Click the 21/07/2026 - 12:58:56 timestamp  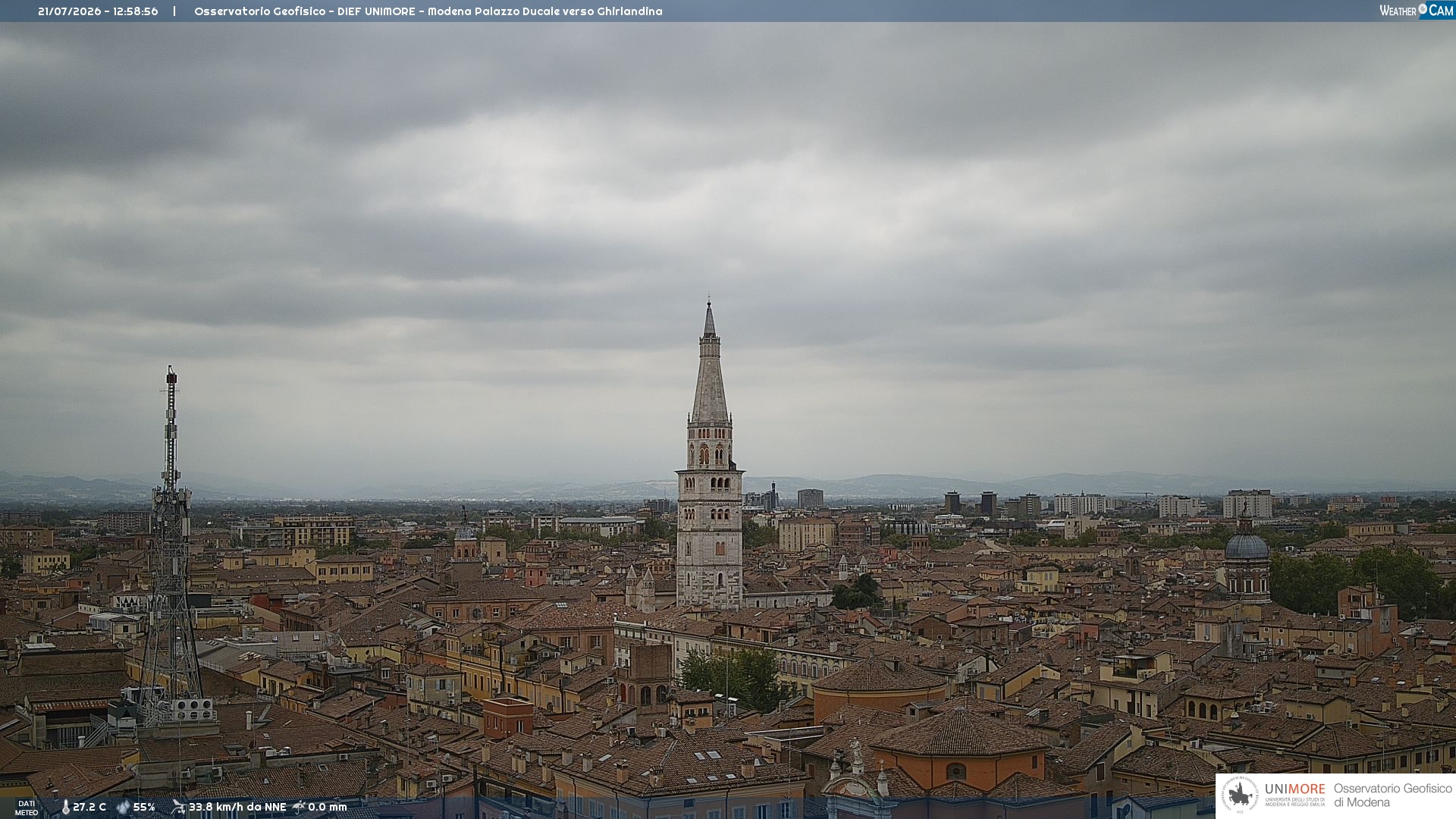pos(98,11)
